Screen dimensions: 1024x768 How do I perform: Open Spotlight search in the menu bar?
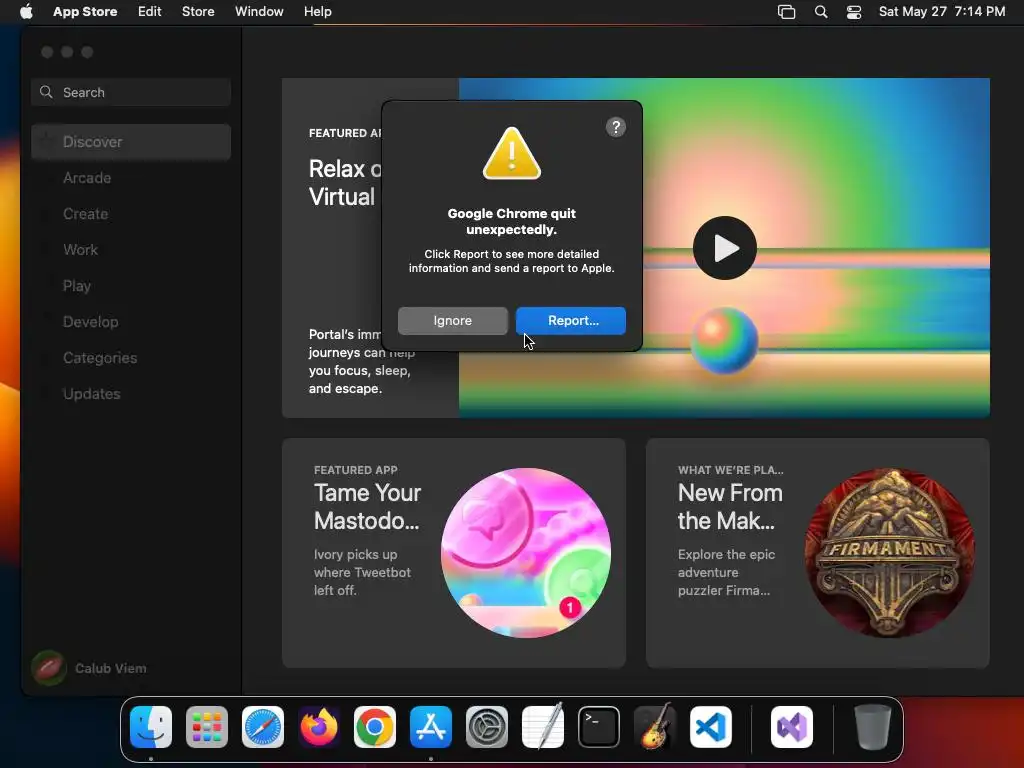pos(821,12)
